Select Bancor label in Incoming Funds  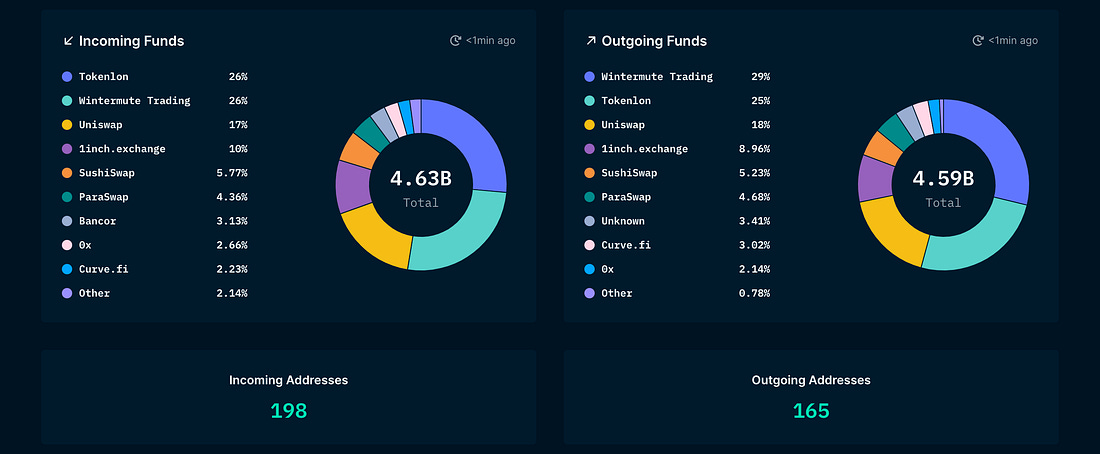[98, 221]
